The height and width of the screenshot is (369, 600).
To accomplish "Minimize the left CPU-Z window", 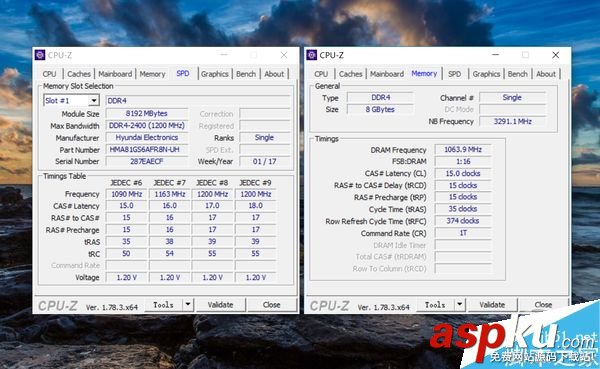I will tap(224, 55).
